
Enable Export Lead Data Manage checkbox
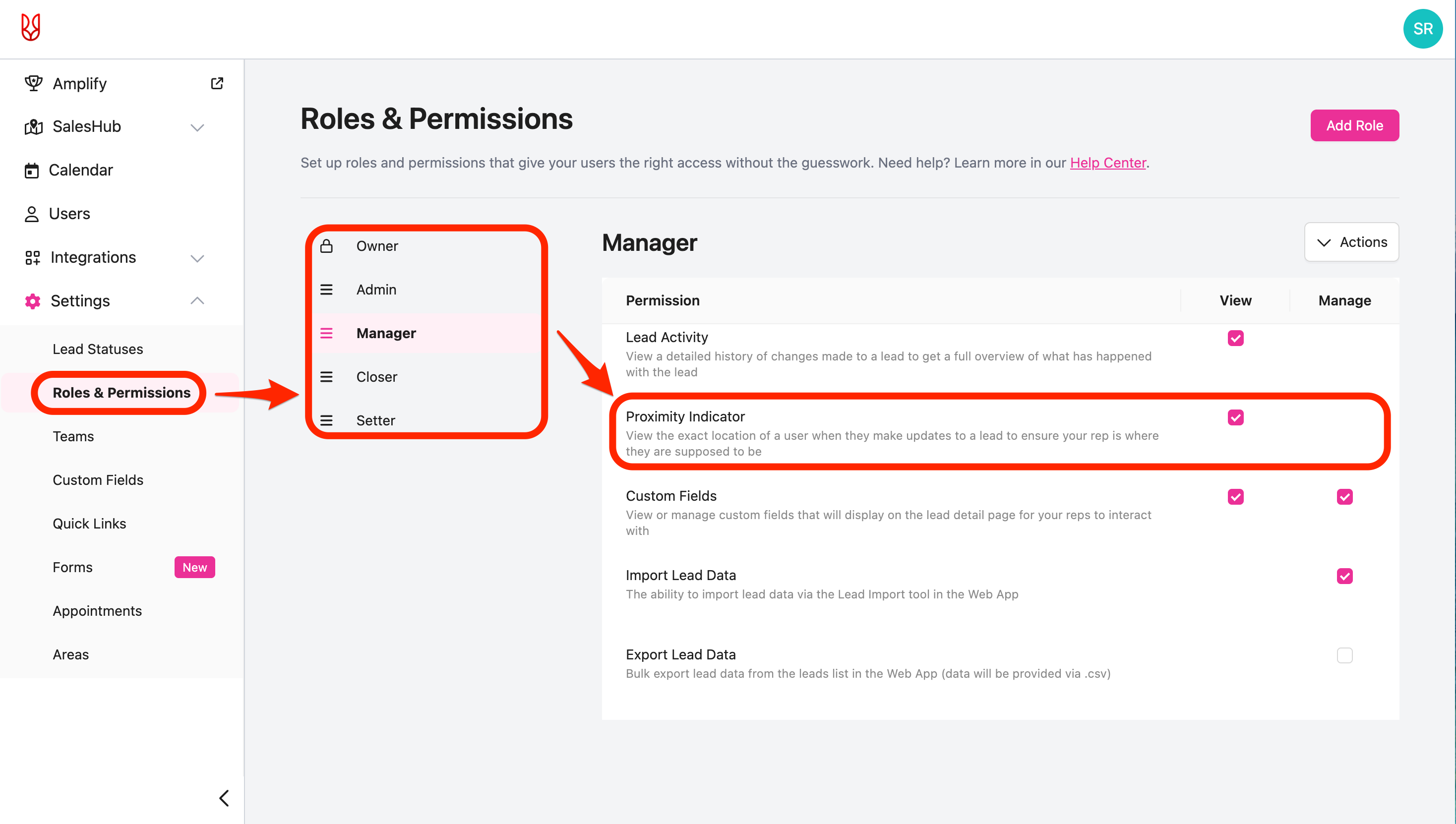[1344, 655]
